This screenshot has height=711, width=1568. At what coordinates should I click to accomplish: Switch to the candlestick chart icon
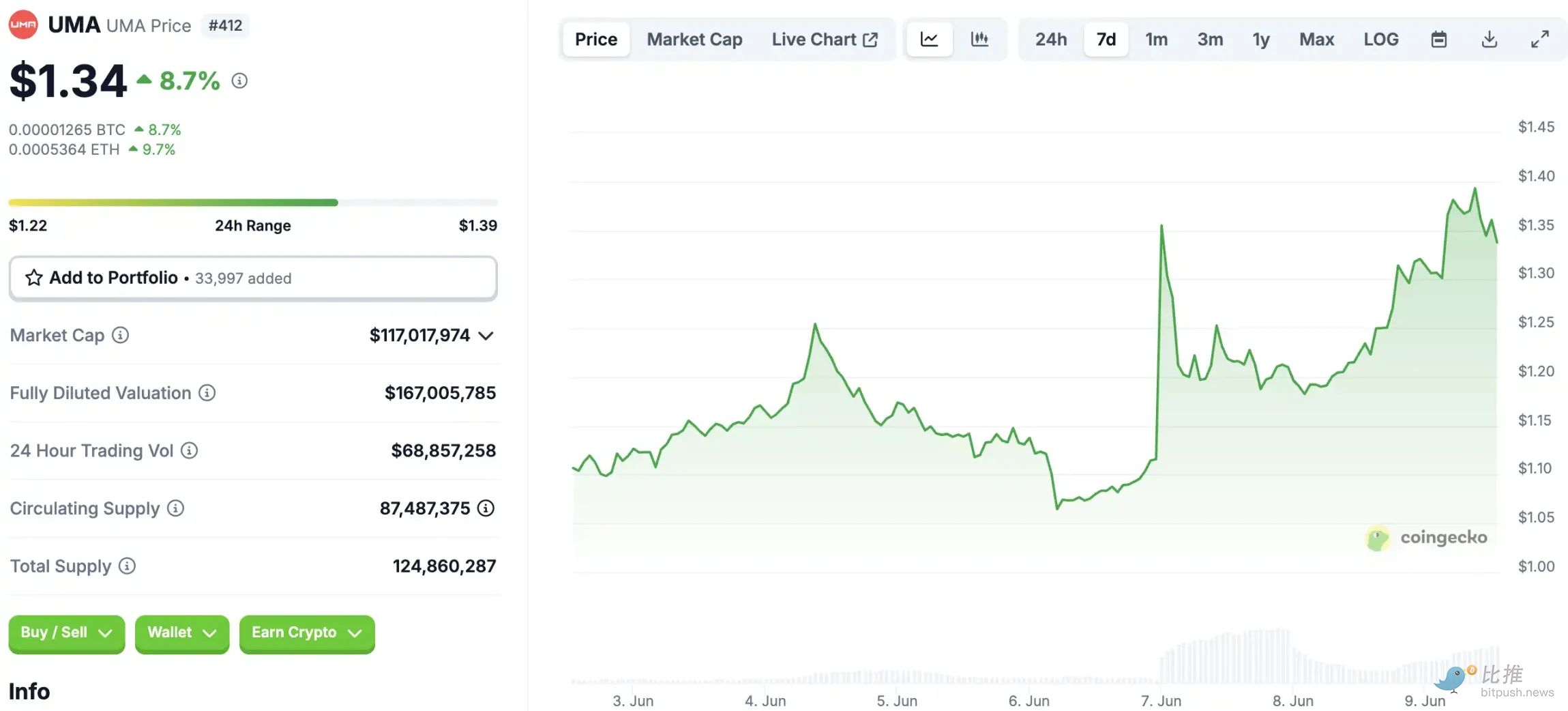(x=979, y=40)
